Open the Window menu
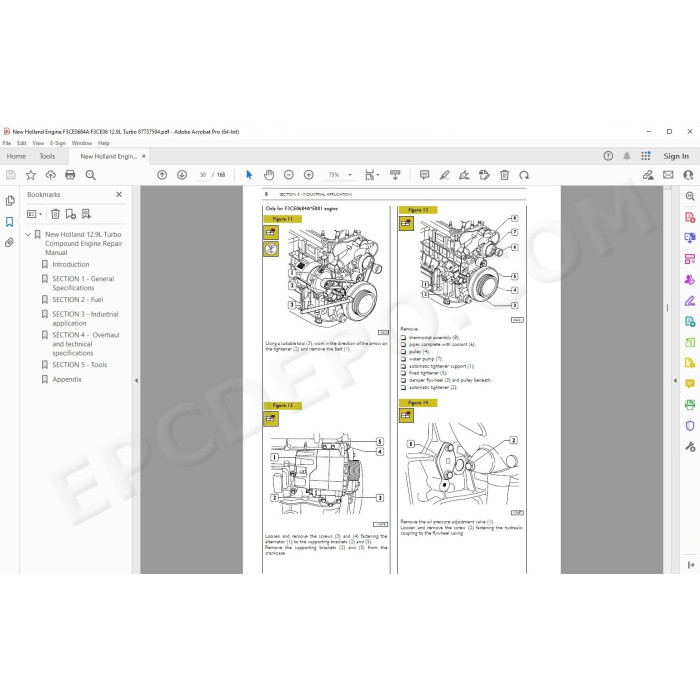The image size is (700, 700). click(82, 143)
